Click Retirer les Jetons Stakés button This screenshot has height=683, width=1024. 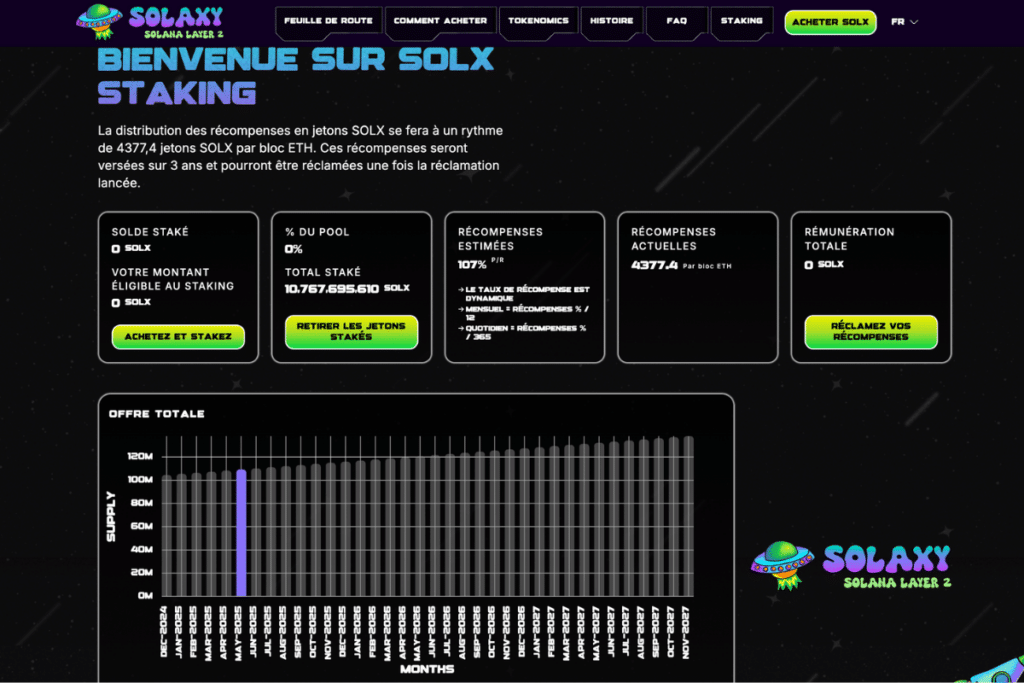(x=351, y=332)
